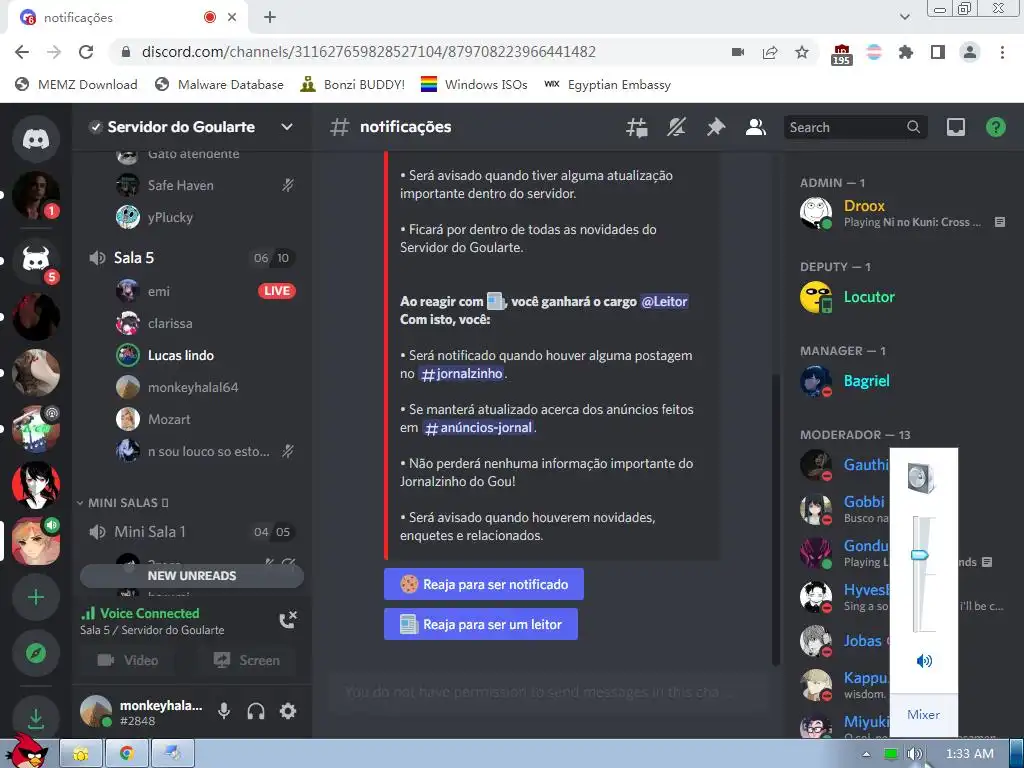The height and width of the screenshot is (768, 1024).
Task: Open Droox admin profile
Action: click(x=903, y=213)
